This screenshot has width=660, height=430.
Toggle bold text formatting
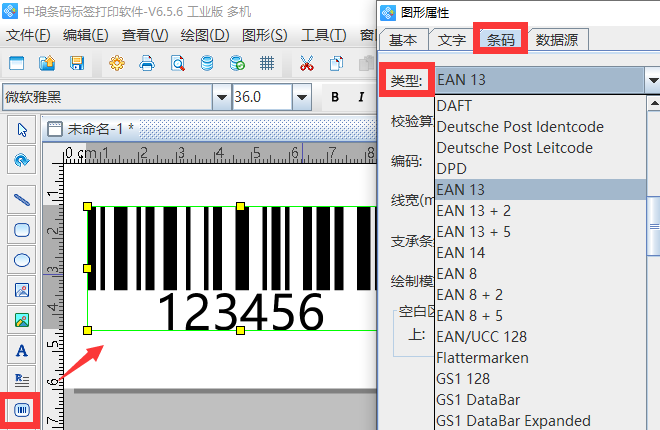tap(334, 97)
